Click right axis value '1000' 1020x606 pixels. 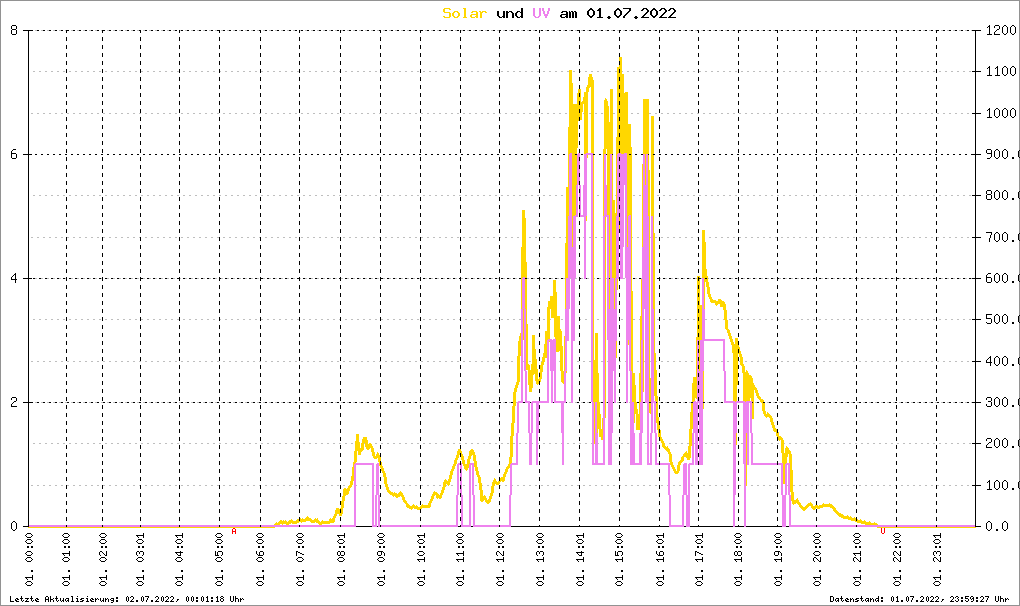[1001, 112]
